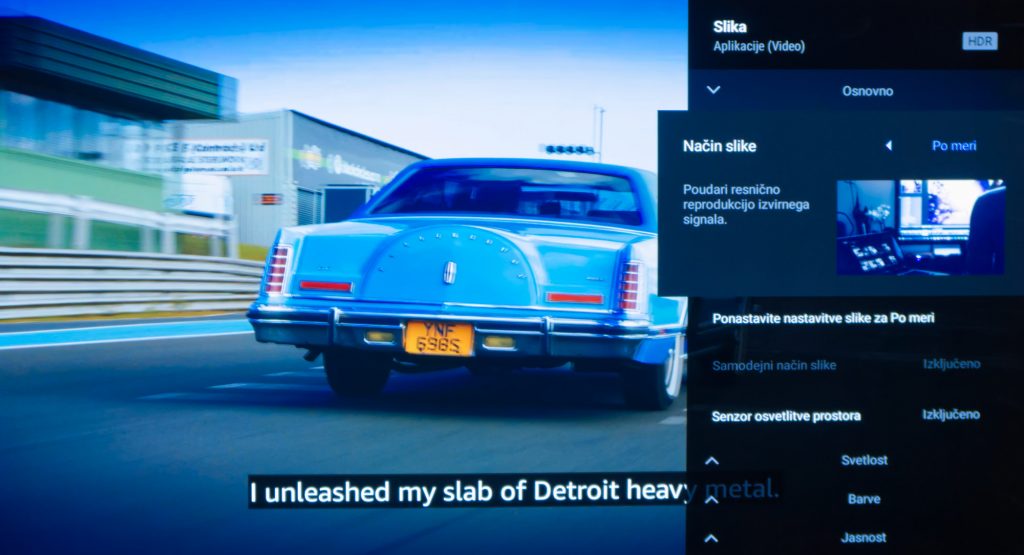Viewport: 1024px width, 555px height.
Task: Select the Samodejni način slike label
Action: click(773, 365)
